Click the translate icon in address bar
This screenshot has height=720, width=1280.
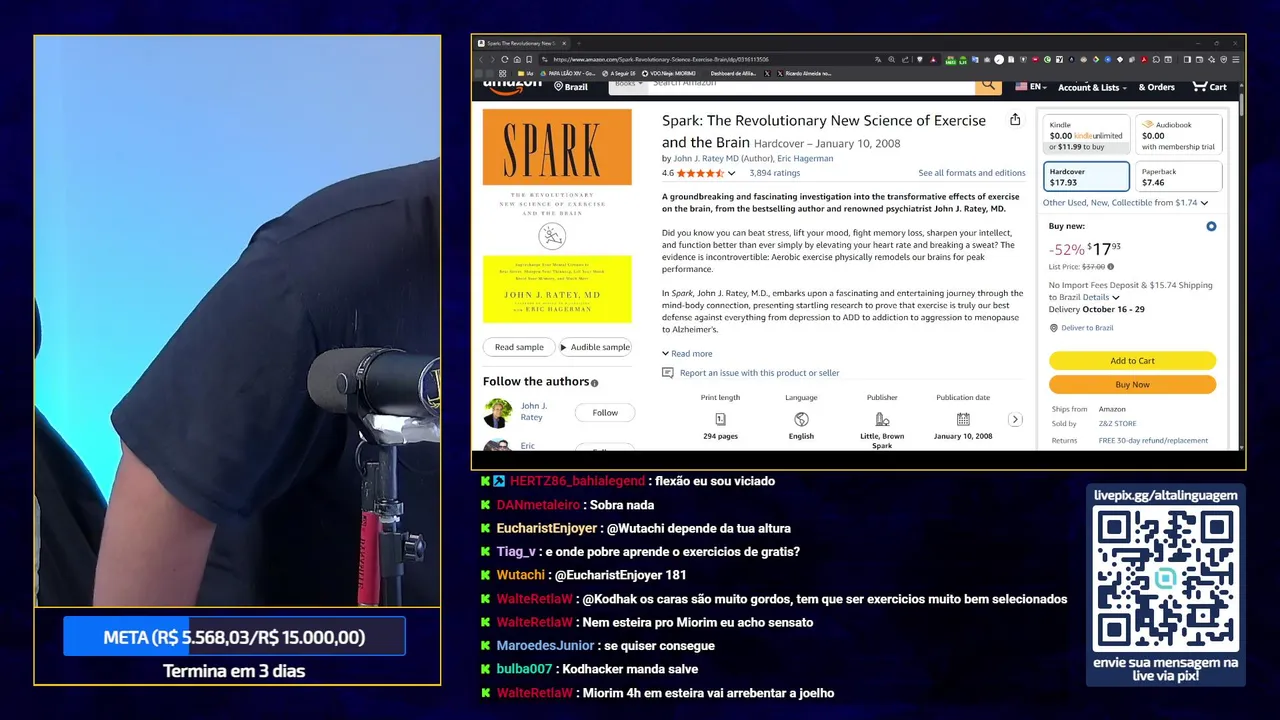[x=878, y=59]
